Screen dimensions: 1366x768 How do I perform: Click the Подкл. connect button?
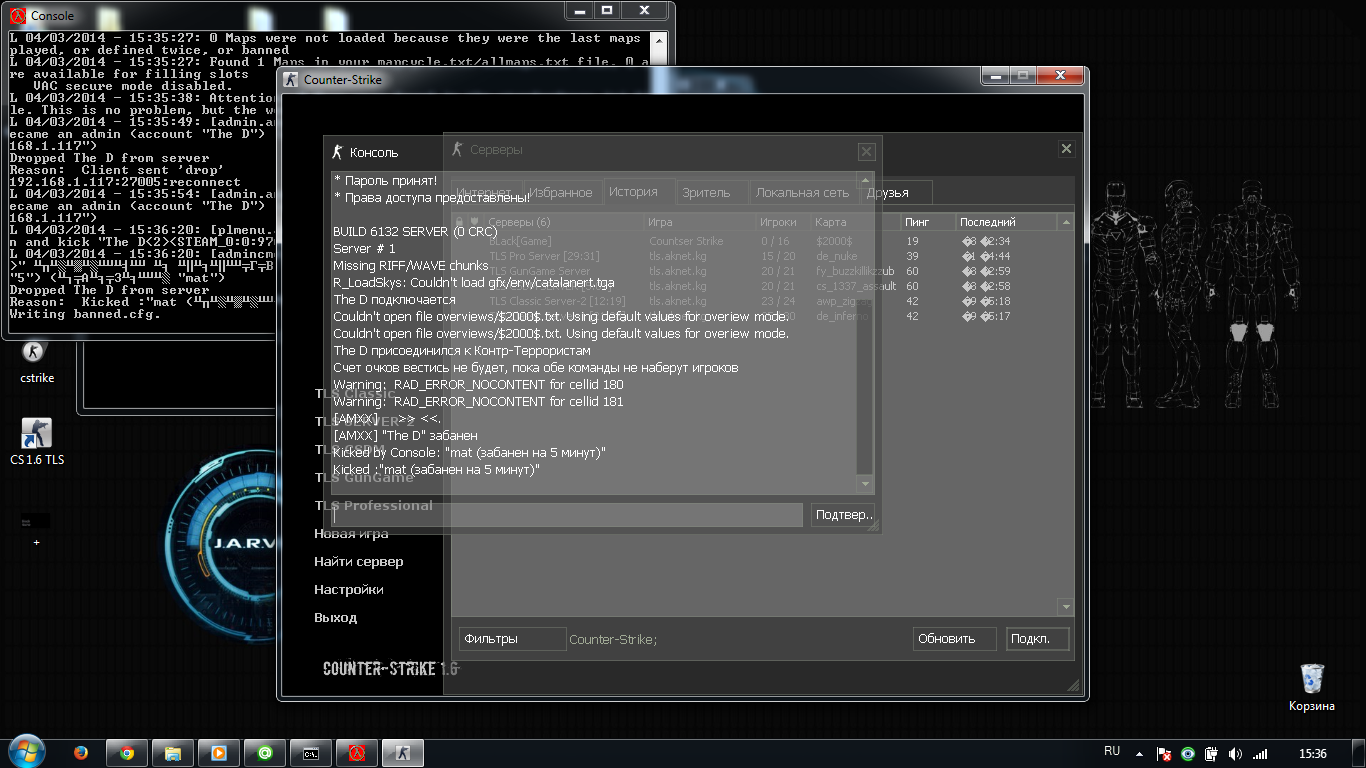tap(1037, 639)
